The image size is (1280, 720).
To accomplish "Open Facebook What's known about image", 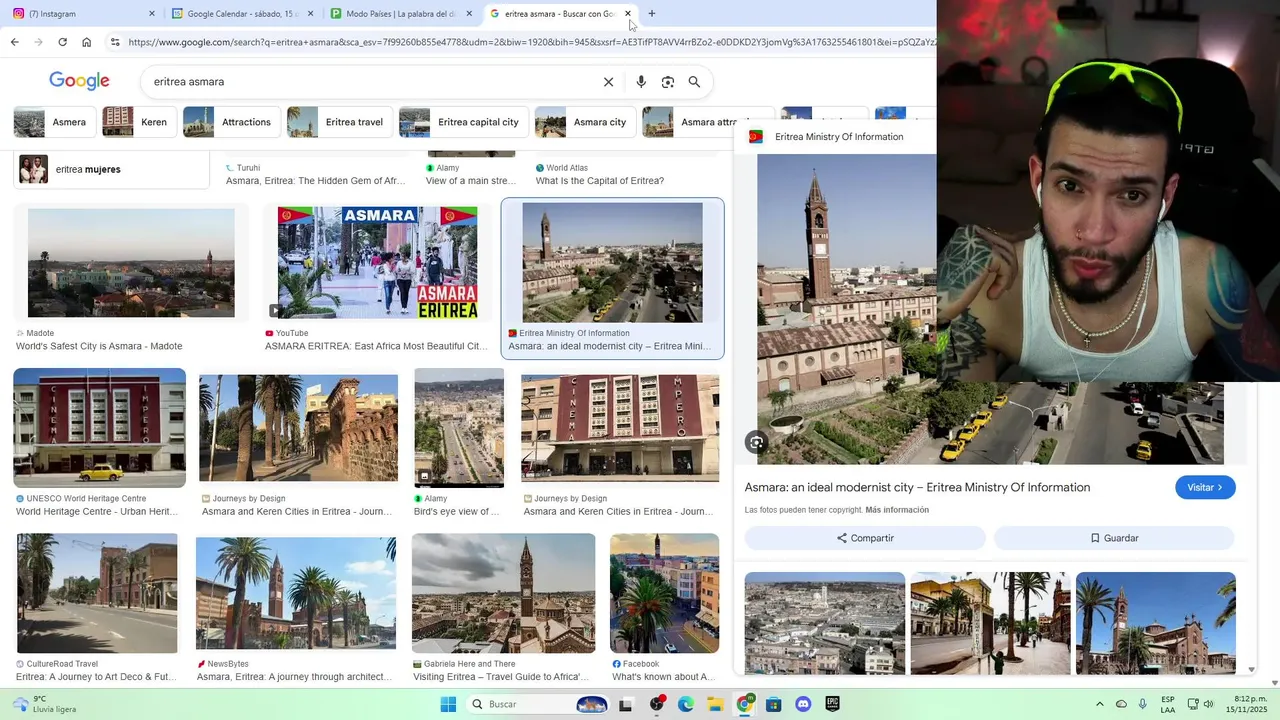I will (x=664, y=593).
